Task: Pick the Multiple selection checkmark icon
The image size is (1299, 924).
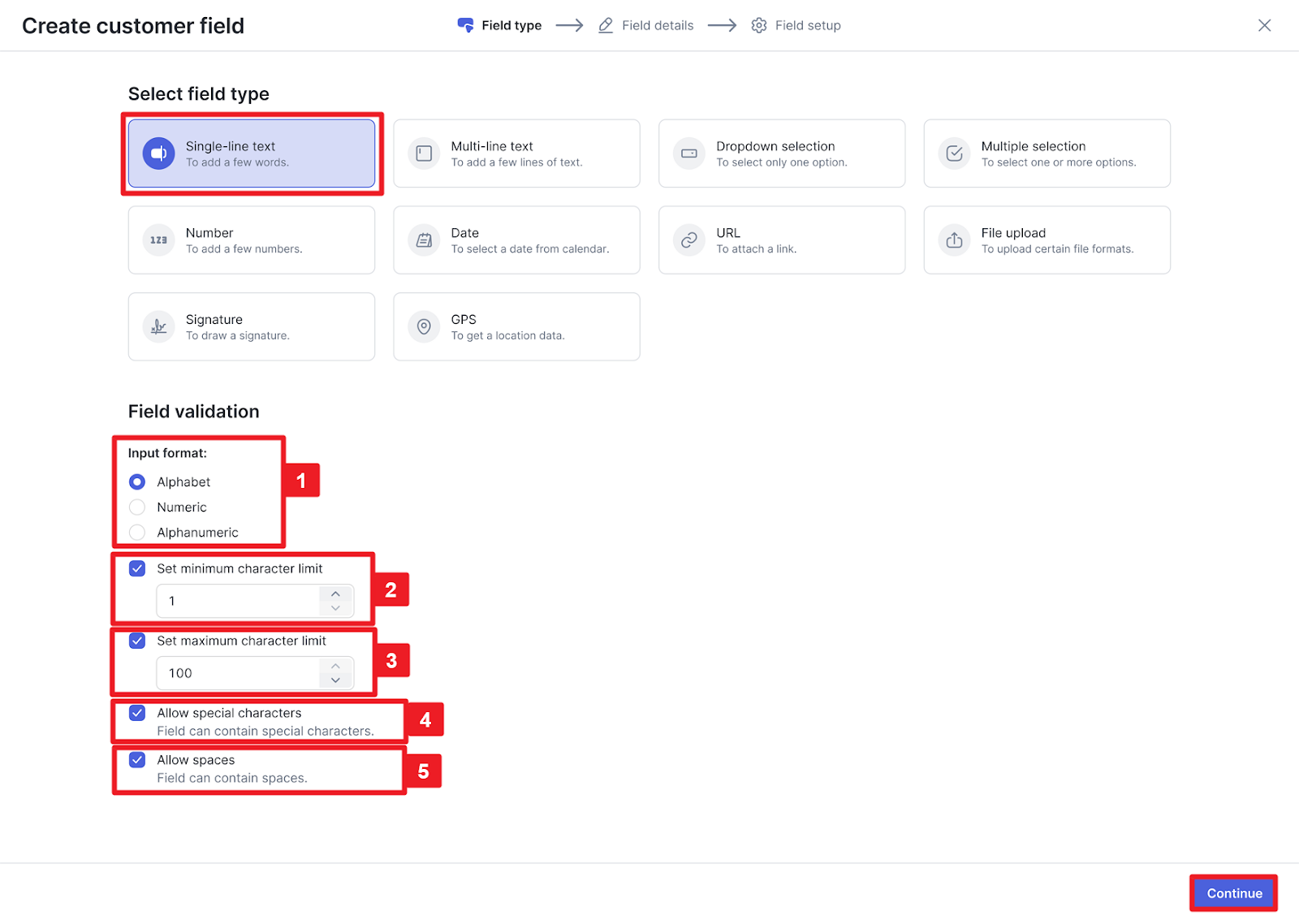Action: 954,153
